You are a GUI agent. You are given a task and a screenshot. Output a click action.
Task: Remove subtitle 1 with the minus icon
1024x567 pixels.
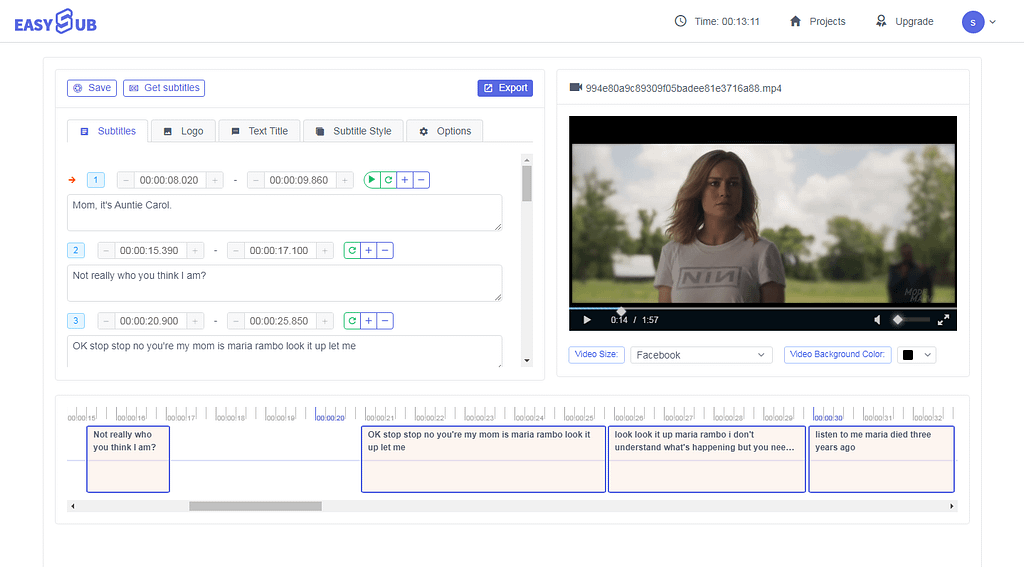click(421, 180)
